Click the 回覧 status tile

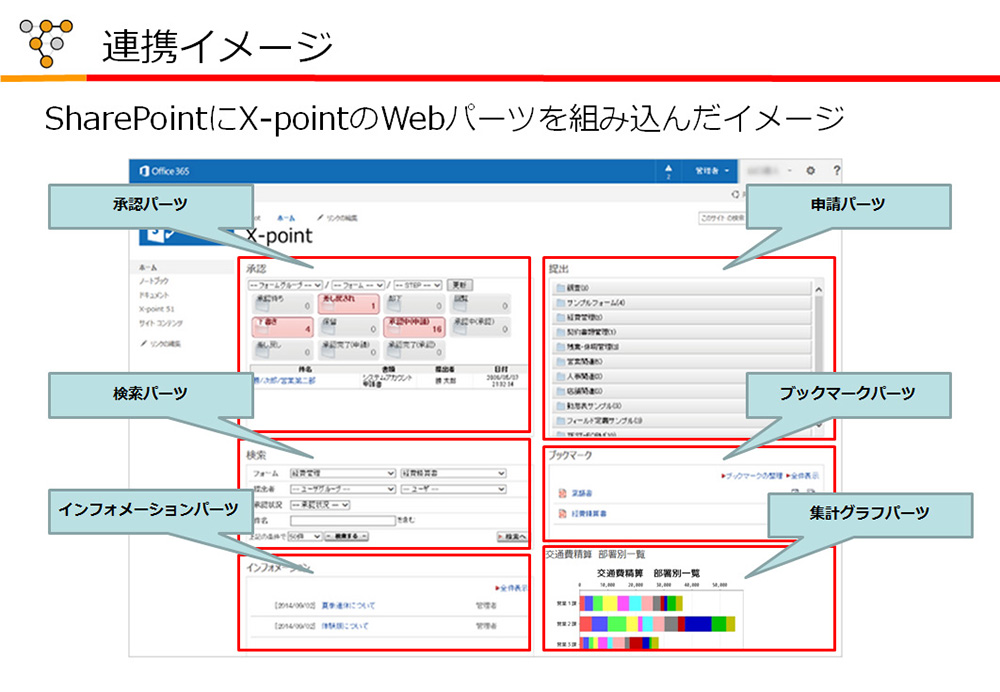click(x=480, y=303)
